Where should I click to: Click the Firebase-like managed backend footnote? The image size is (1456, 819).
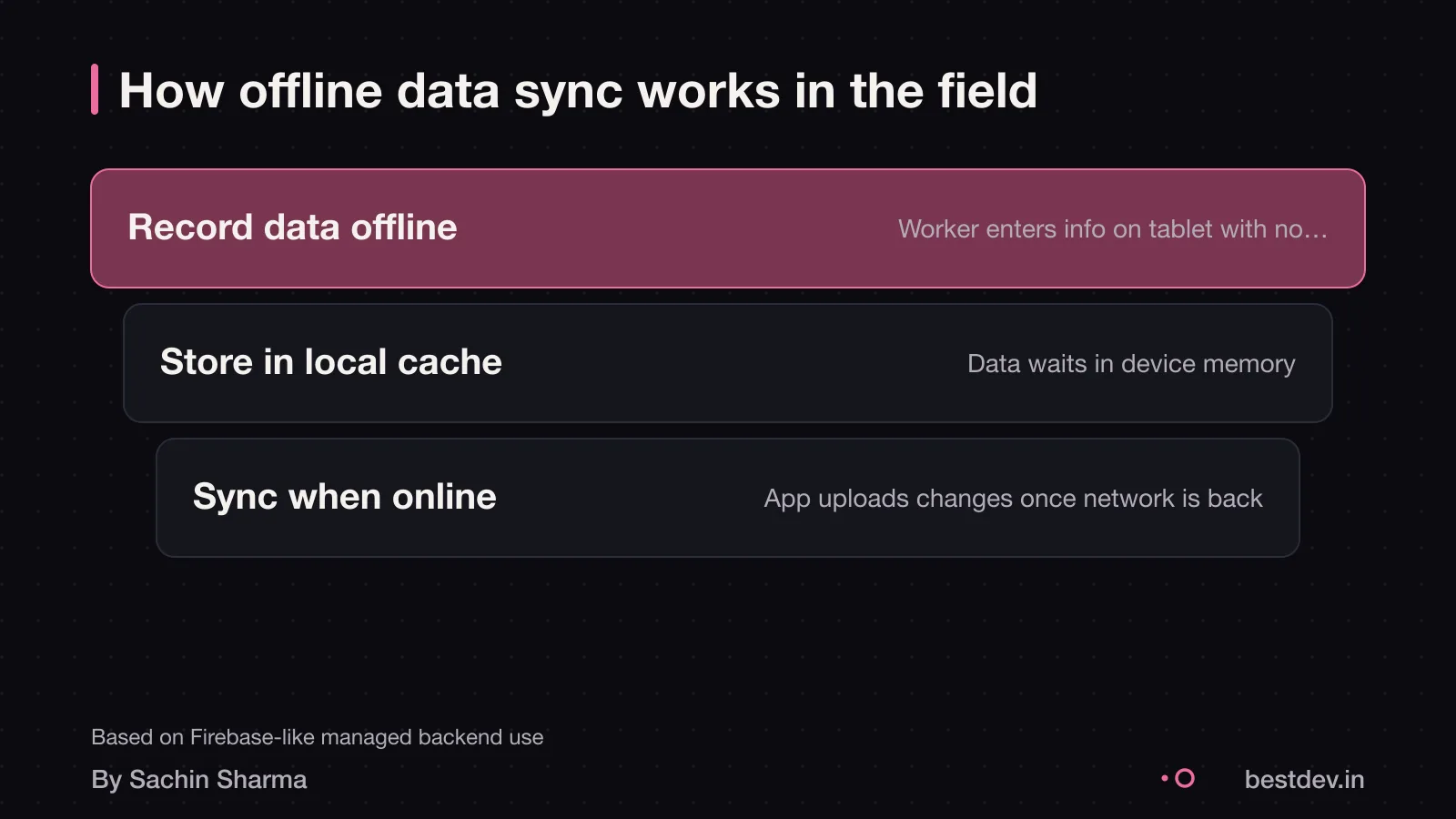coord(318,737)
